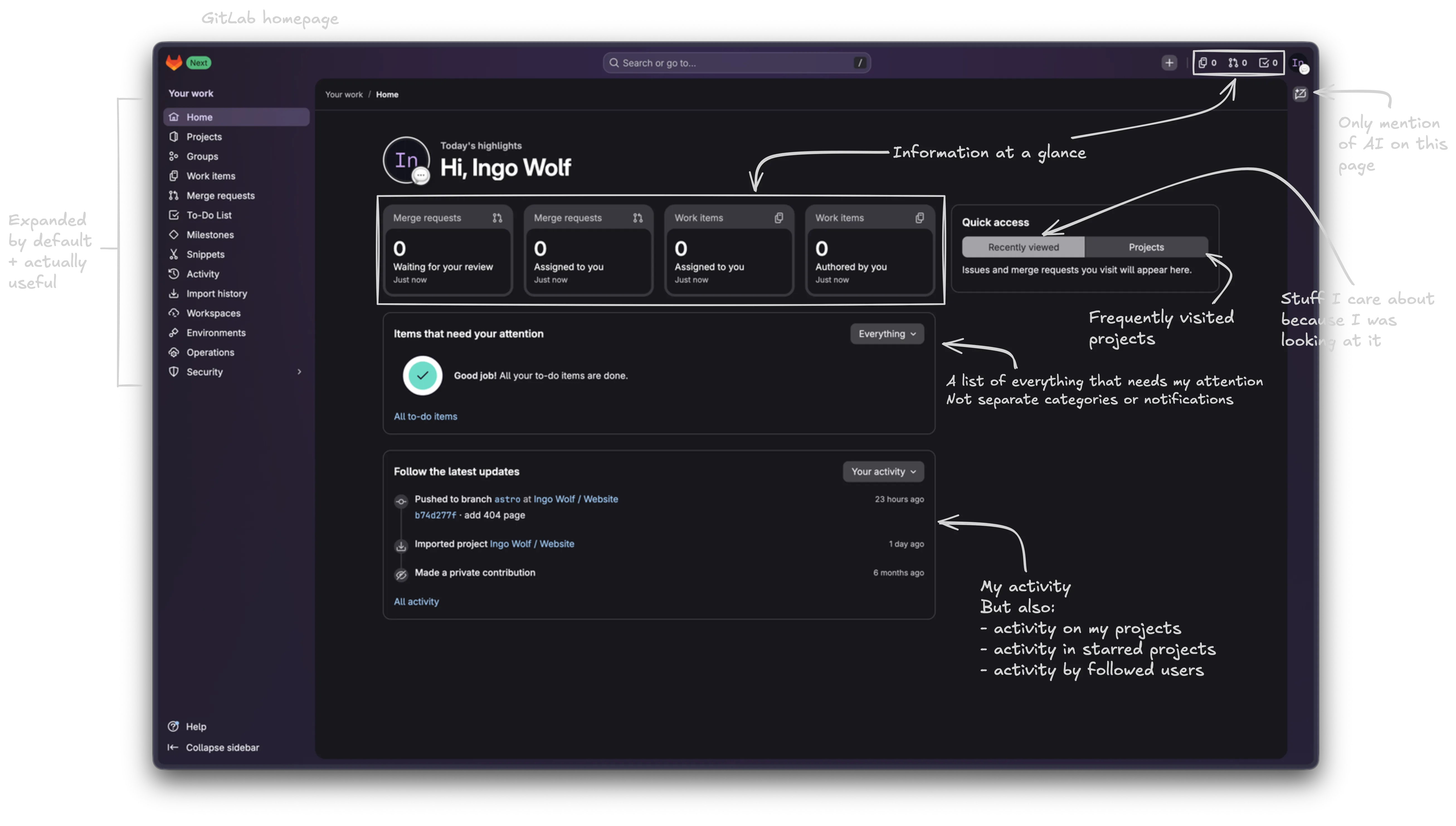
Task: Open To-Do List in the sidebar
Action: point(236,215)
